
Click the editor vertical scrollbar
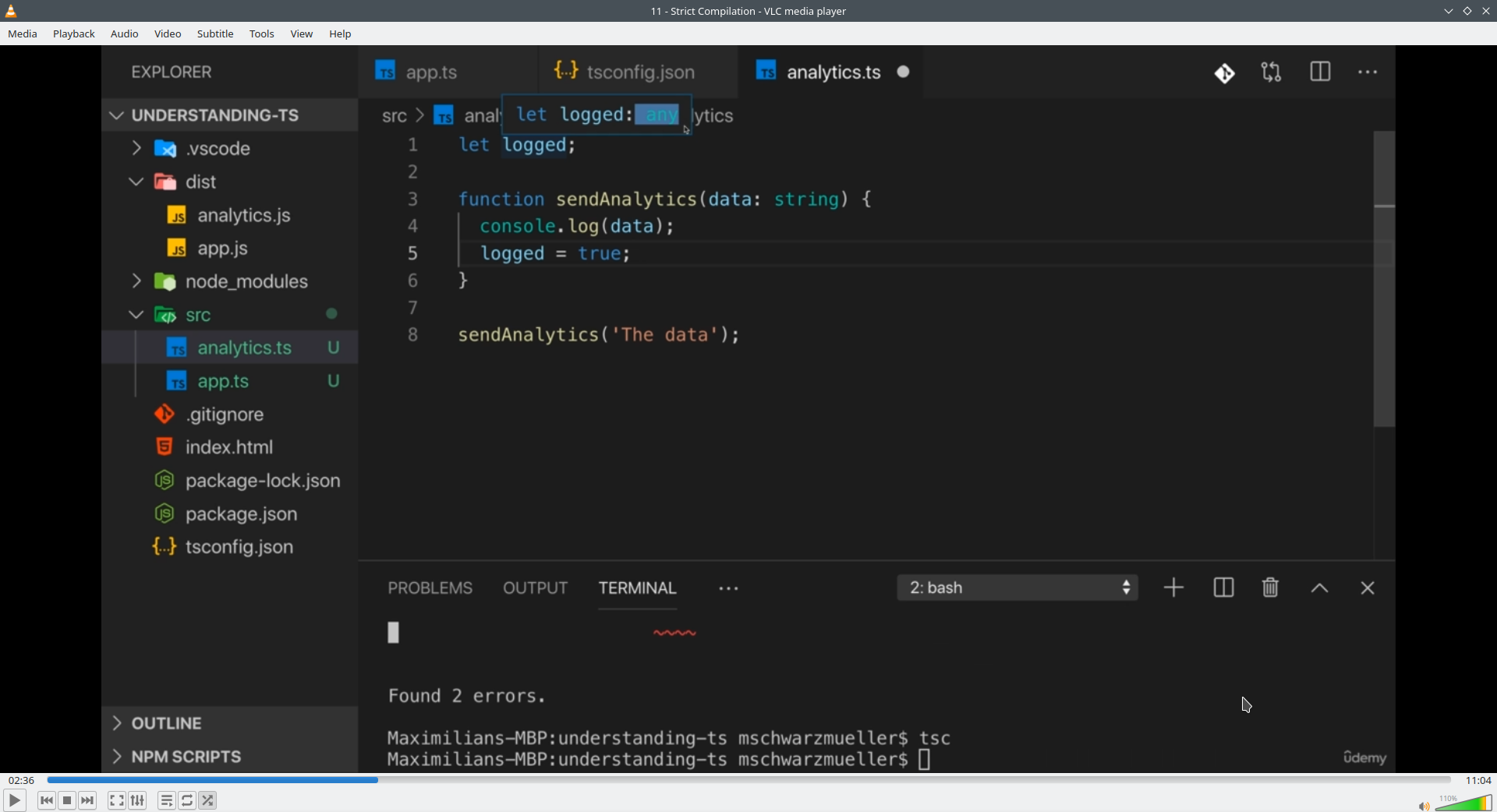[x=1385, y=279]
